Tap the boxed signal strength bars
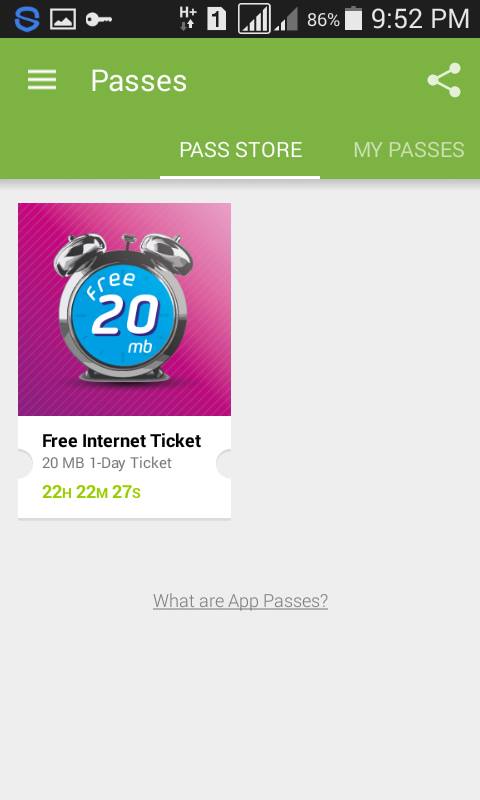480x800 pixels. click(x=254, y=19)
